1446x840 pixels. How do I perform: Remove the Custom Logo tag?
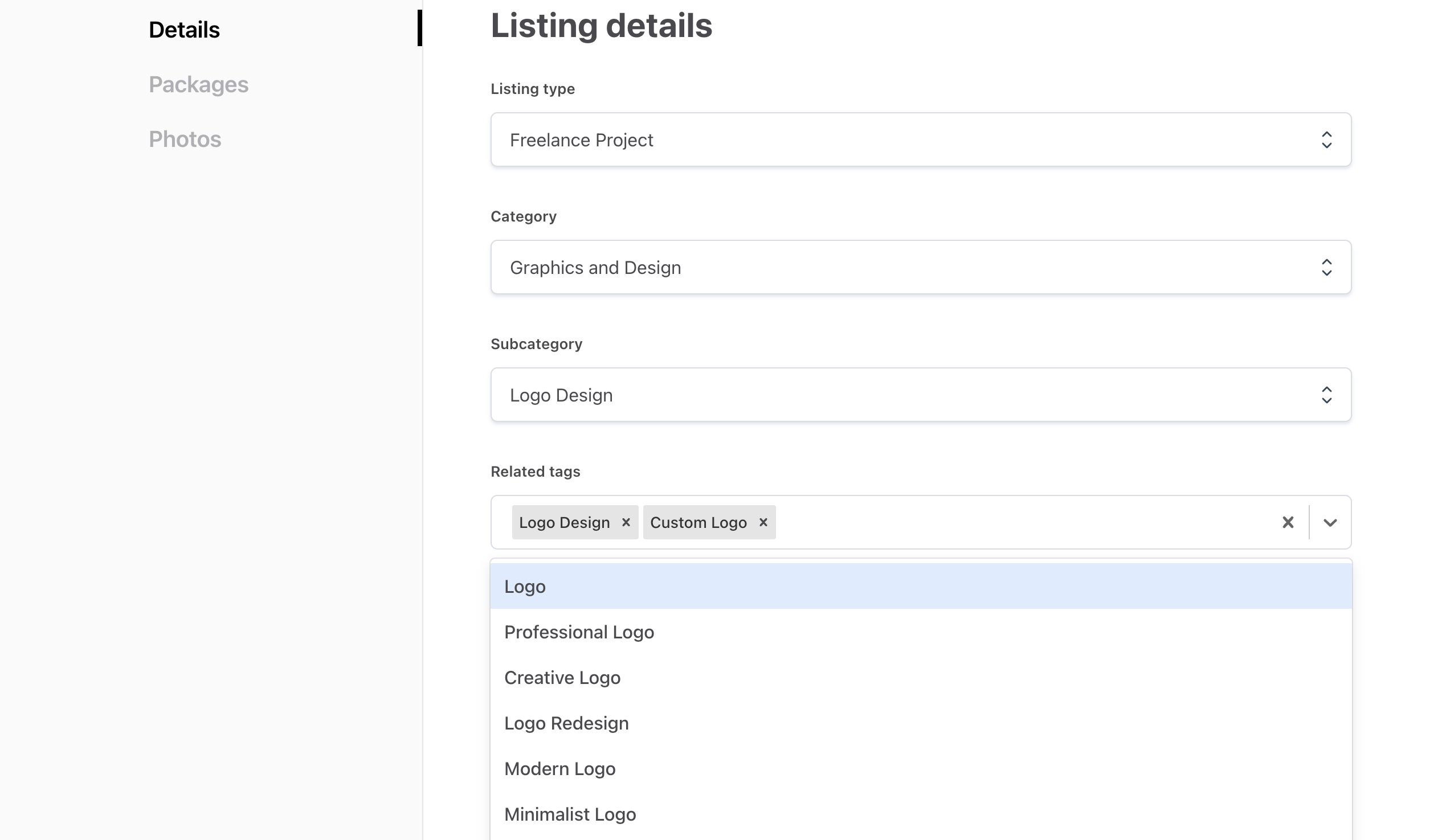(763, 522)
